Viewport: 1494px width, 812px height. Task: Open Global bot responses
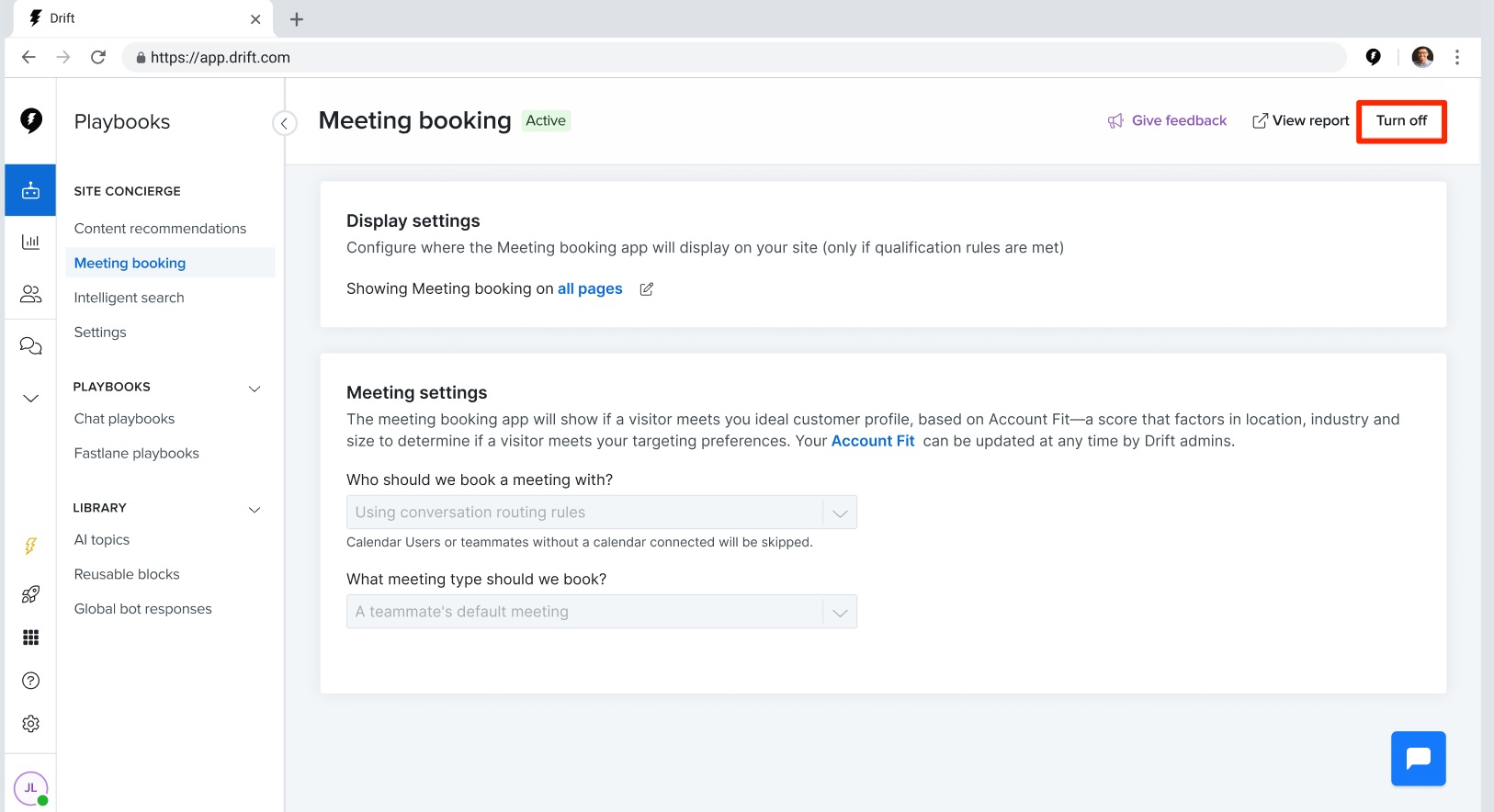142,609
